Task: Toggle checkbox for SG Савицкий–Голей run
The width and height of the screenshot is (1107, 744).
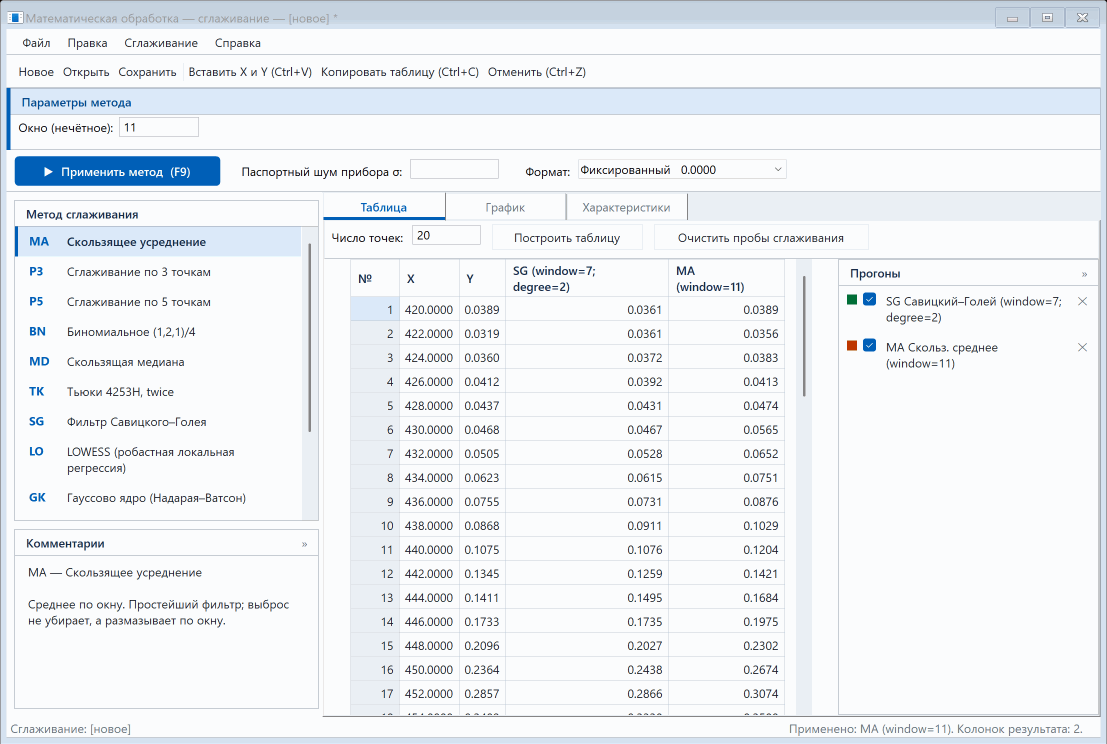Action: coord(870,300)
